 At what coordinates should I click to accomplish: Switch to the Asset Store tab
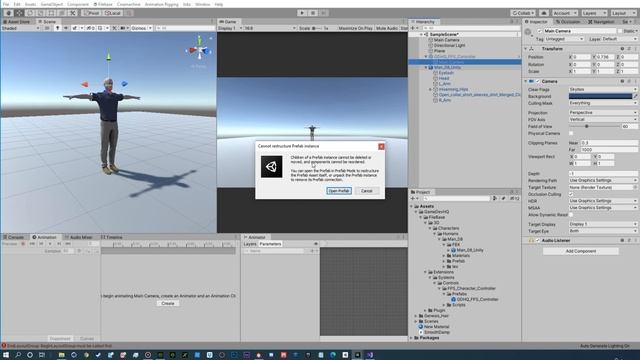click(x=18, y=22)
